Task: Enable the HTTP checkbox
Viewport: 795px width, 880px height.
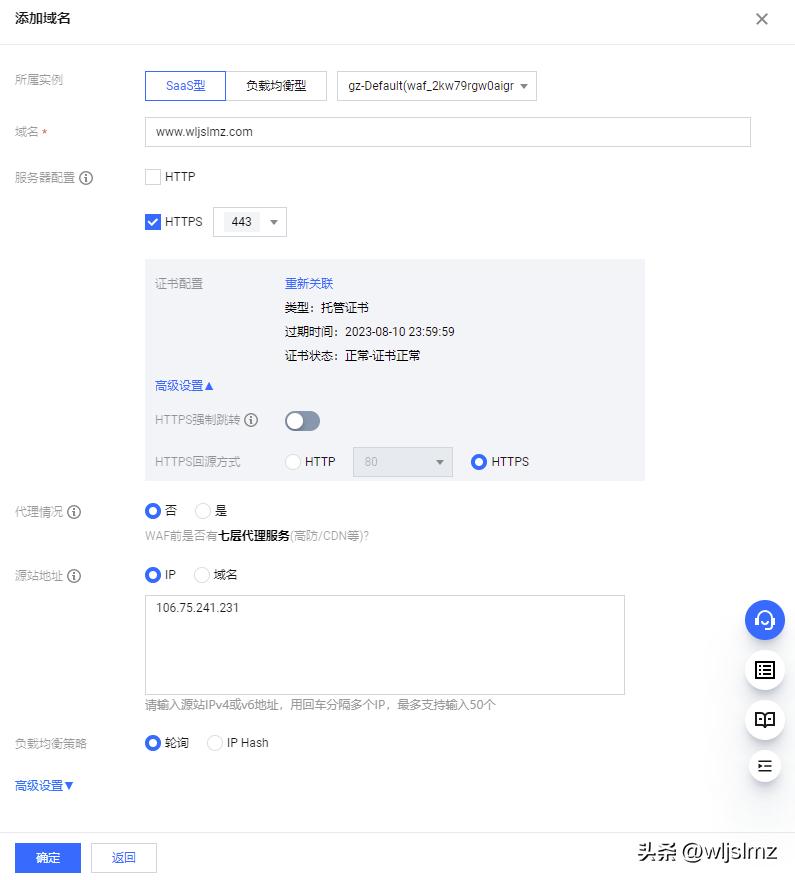Action: tap(153, 177)
